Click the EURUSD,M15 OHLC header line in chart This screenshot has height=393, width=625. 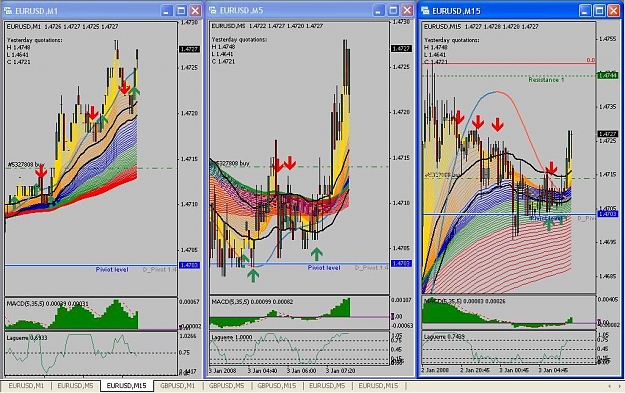(481, 27)
